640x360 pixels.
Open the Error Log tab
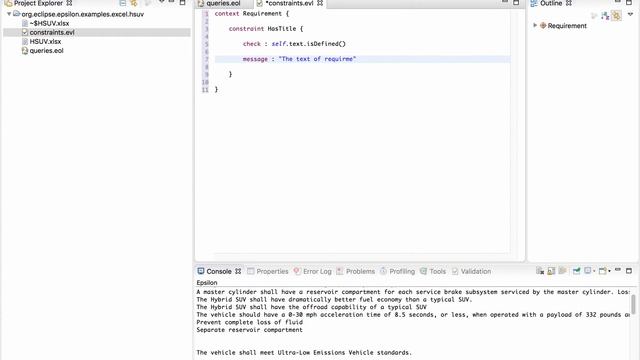313,271
